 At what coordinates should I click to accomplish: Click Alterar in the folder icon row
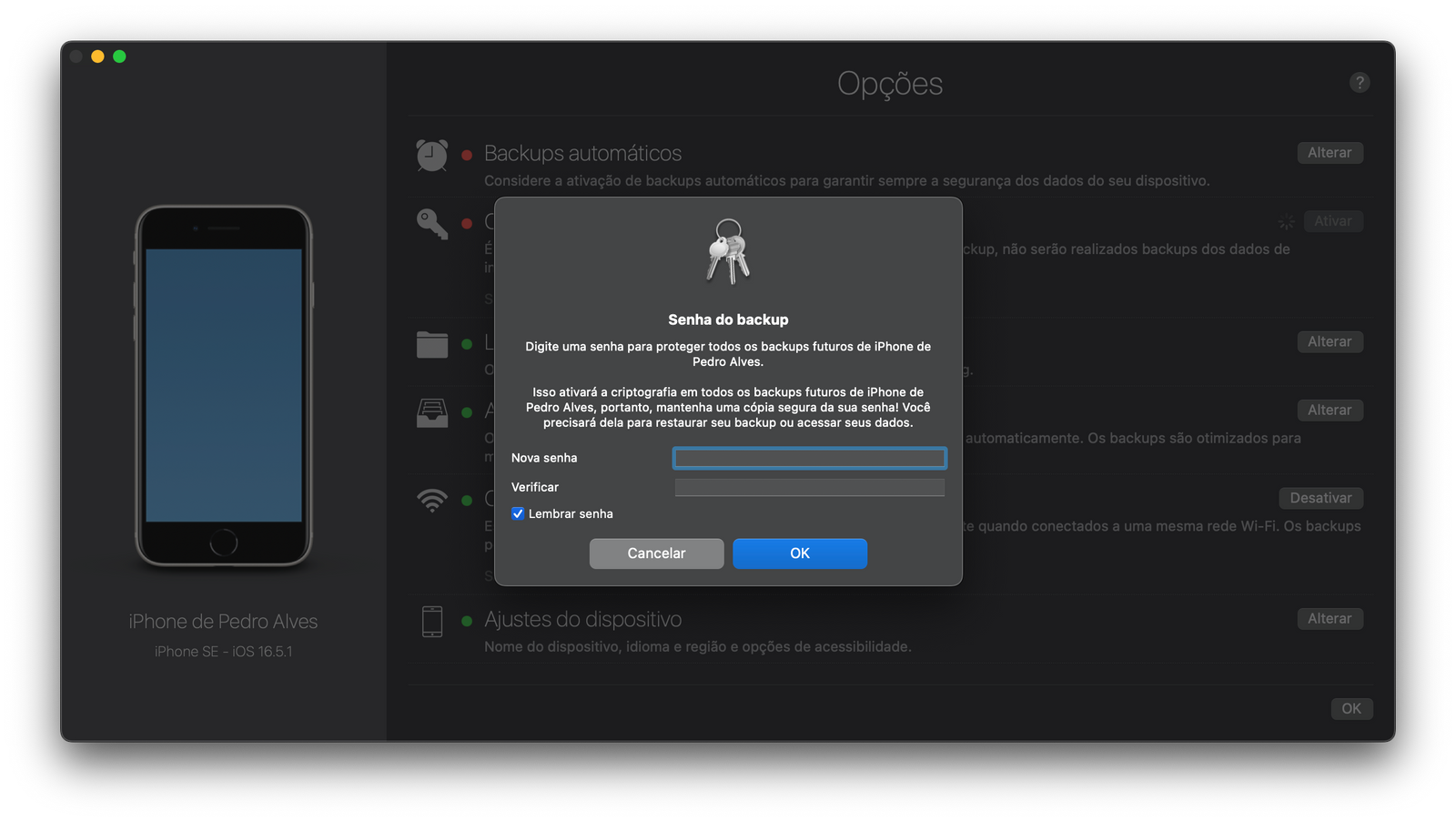click(1330, 342)
